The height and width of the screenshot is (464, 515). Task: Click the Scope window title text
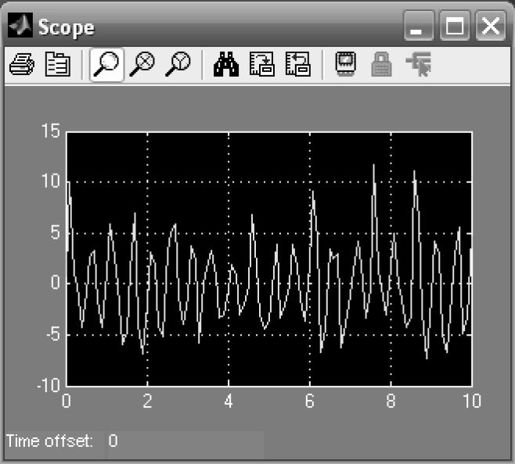(66, 27)
